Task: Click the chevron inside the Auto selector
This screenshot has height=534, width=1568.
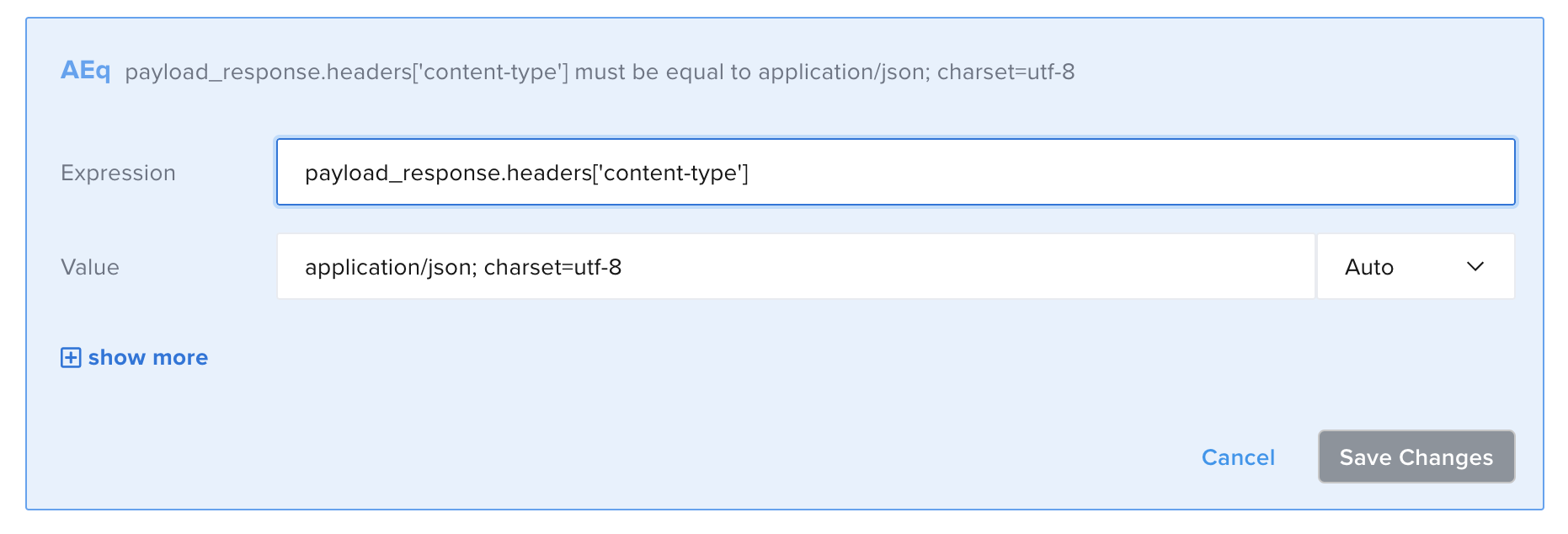Action: (1475, 266)
